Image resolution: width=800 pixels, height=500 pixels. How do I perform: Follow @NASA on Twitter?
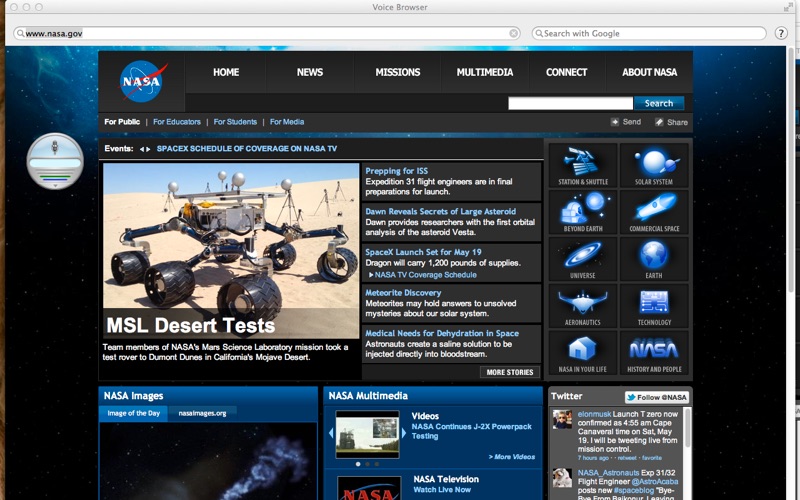657,397
